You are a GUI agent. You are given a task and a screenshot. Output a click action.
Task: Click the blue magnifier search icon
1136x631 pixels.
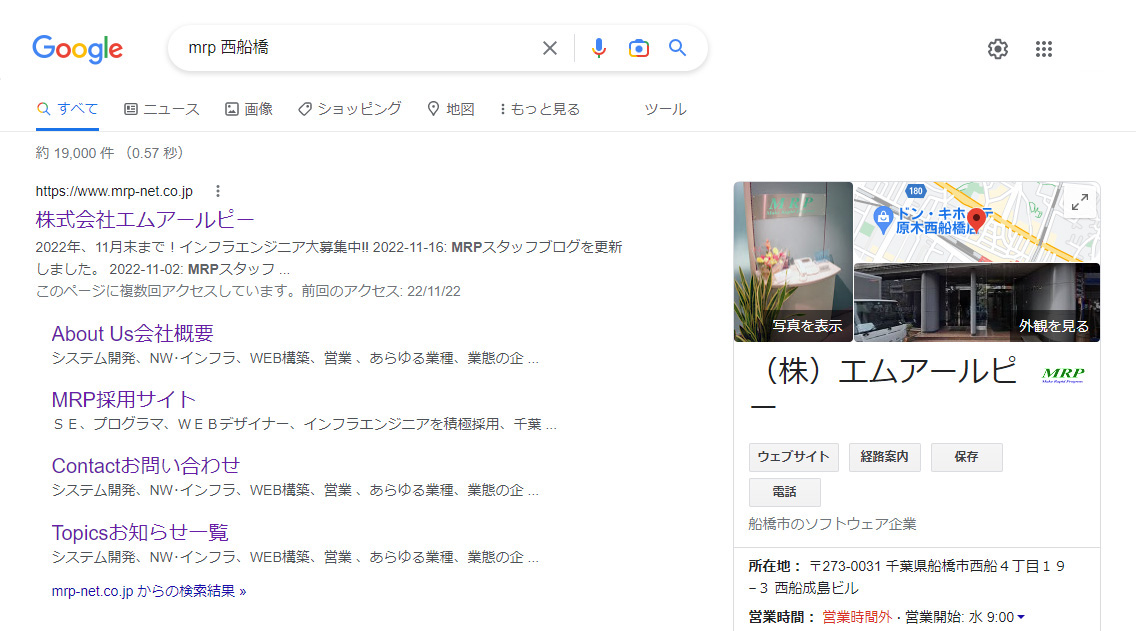678,48
